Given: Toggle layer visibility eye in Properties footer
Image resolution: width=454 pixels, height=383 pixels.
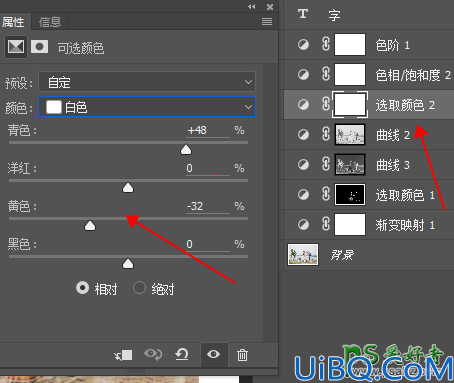Looking at the screenshot, I should click(213, 354).
